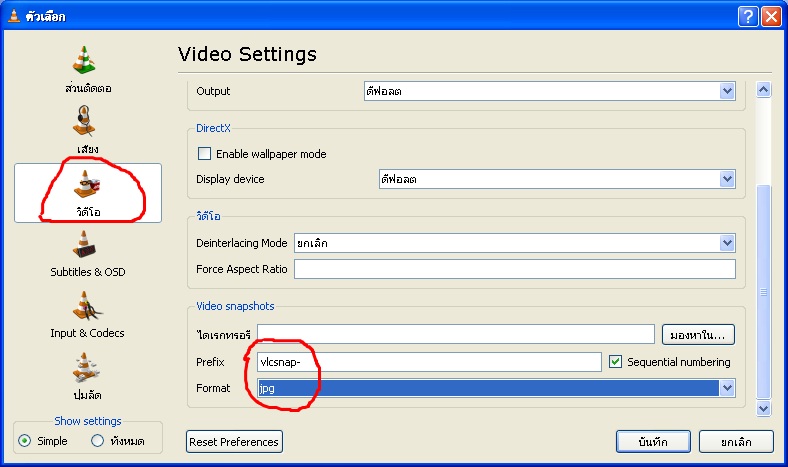Select the Simple show settings radio button

(24, 441)
